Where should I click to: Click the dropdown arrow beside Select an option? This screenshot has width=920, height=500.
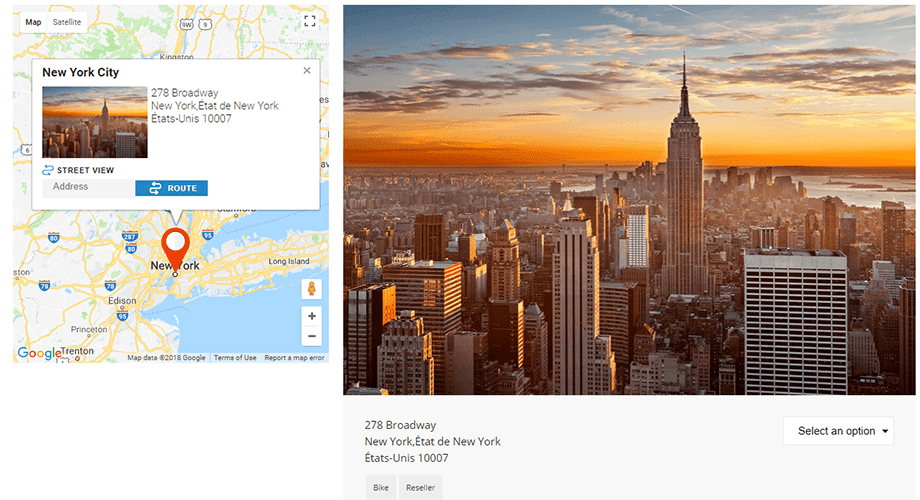pos(885,431)
